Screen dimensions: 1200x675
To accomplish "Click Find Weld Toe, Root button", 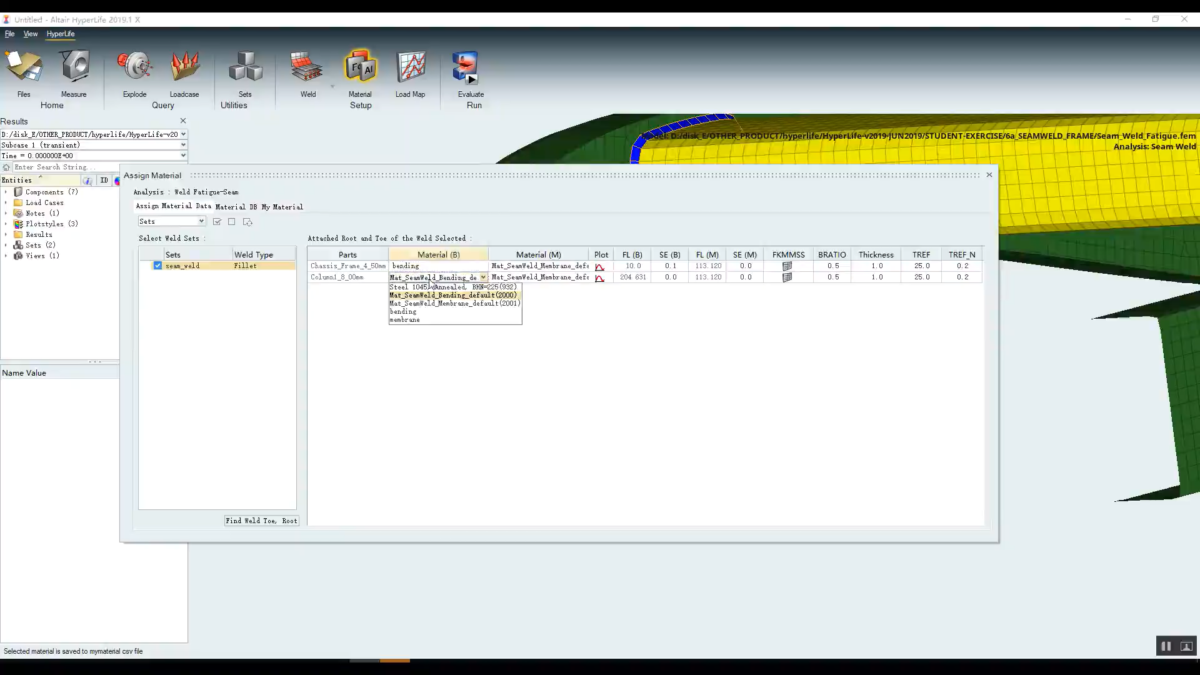I will click(261, 521).
